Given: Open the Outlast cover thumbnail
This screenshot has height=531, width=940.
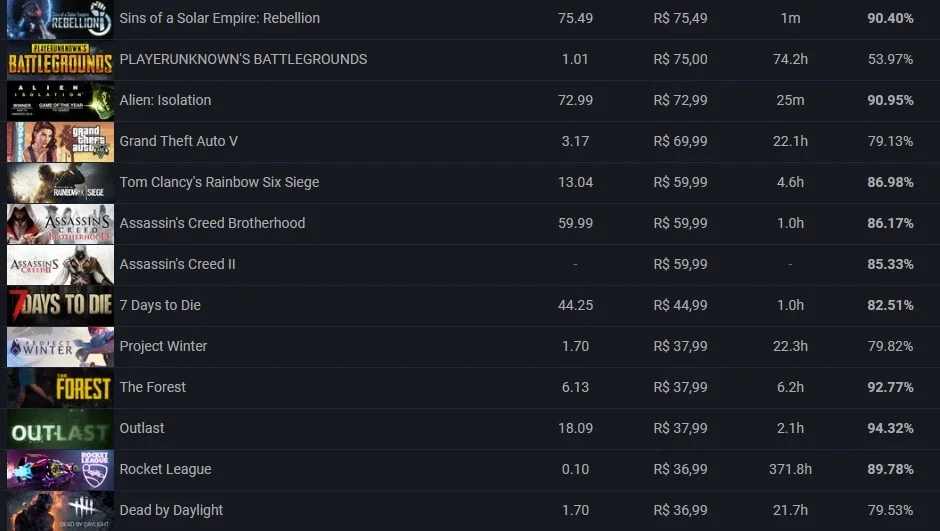Looking at the screenshot, I should [60, 429].
